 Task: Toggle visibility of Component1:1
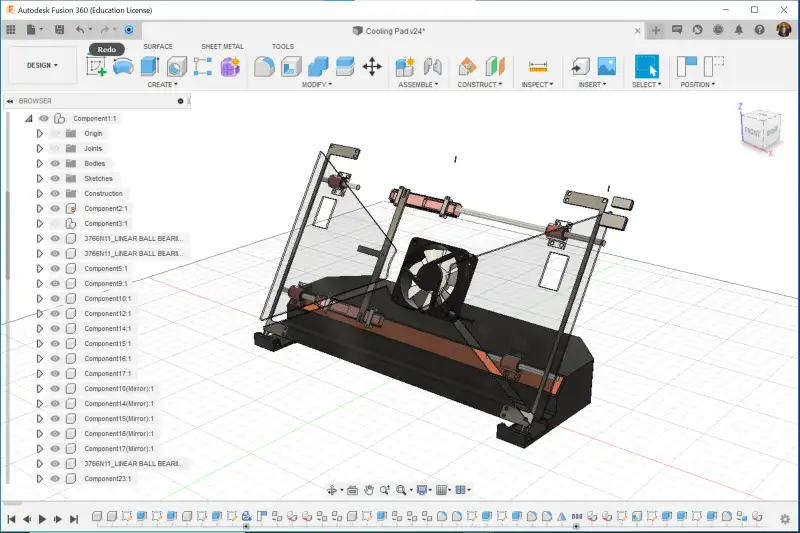pos(44,118)
